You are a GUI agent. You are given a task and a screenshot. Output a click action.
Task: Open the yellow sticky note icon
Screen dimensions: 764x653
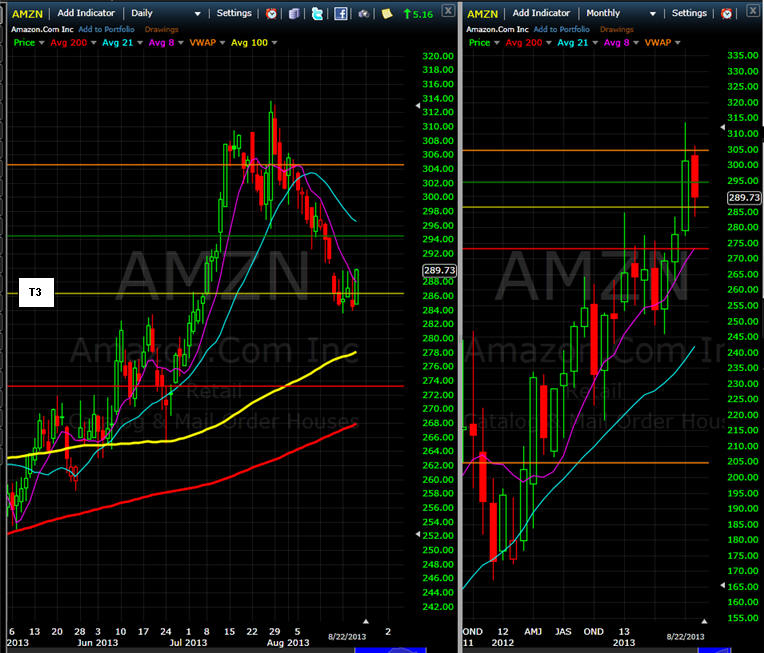pyautogui.click(x=387, y=14)
